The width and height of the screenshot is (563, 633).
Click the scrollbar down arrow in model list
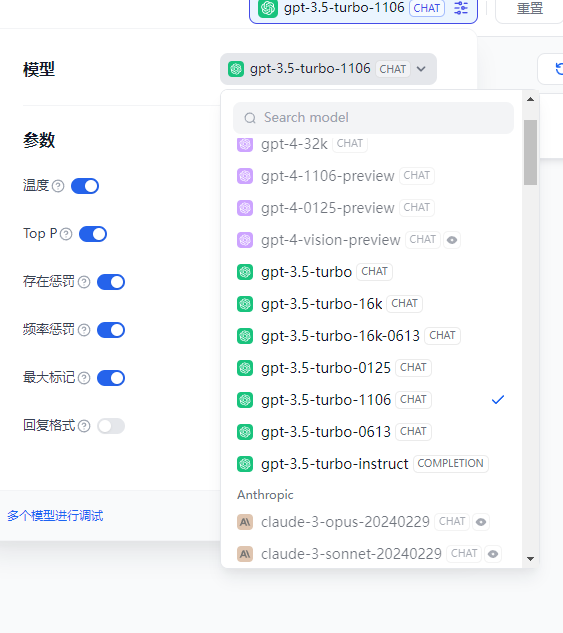click(530, 559)
